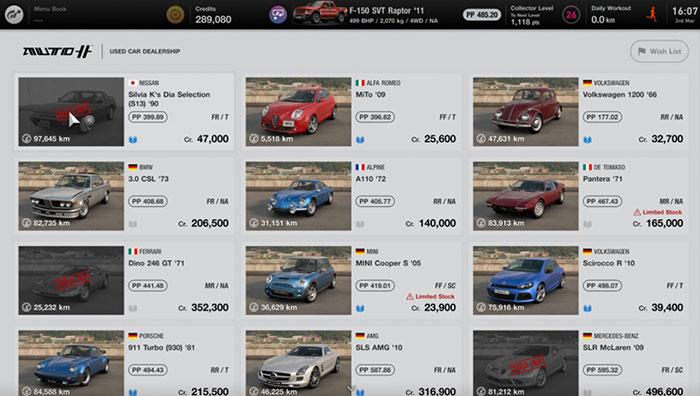700x396 pixels.
Task: Click the F-150 SVT Raptor car icon
Action: [320, 13]
